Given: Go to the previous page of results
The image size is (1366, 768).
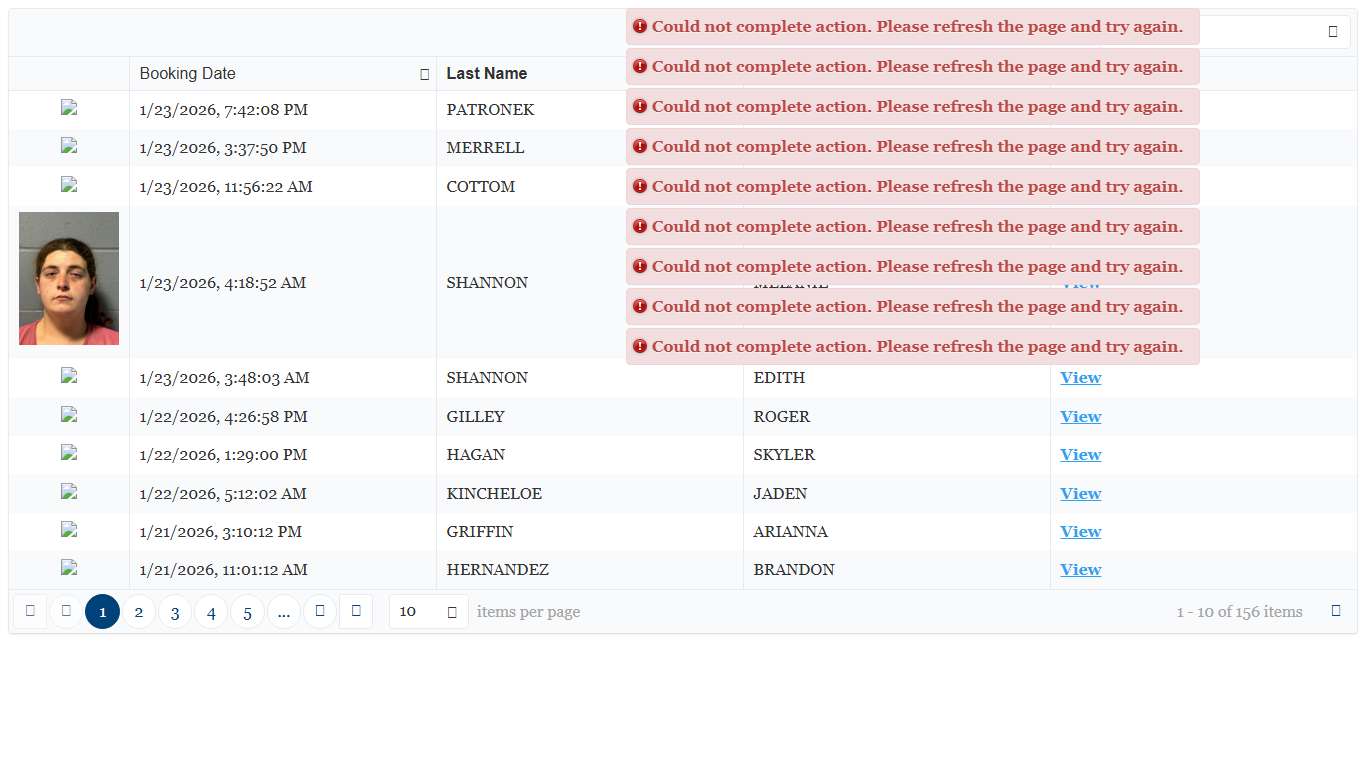Looking at the screenshot, I should point(66,611).
